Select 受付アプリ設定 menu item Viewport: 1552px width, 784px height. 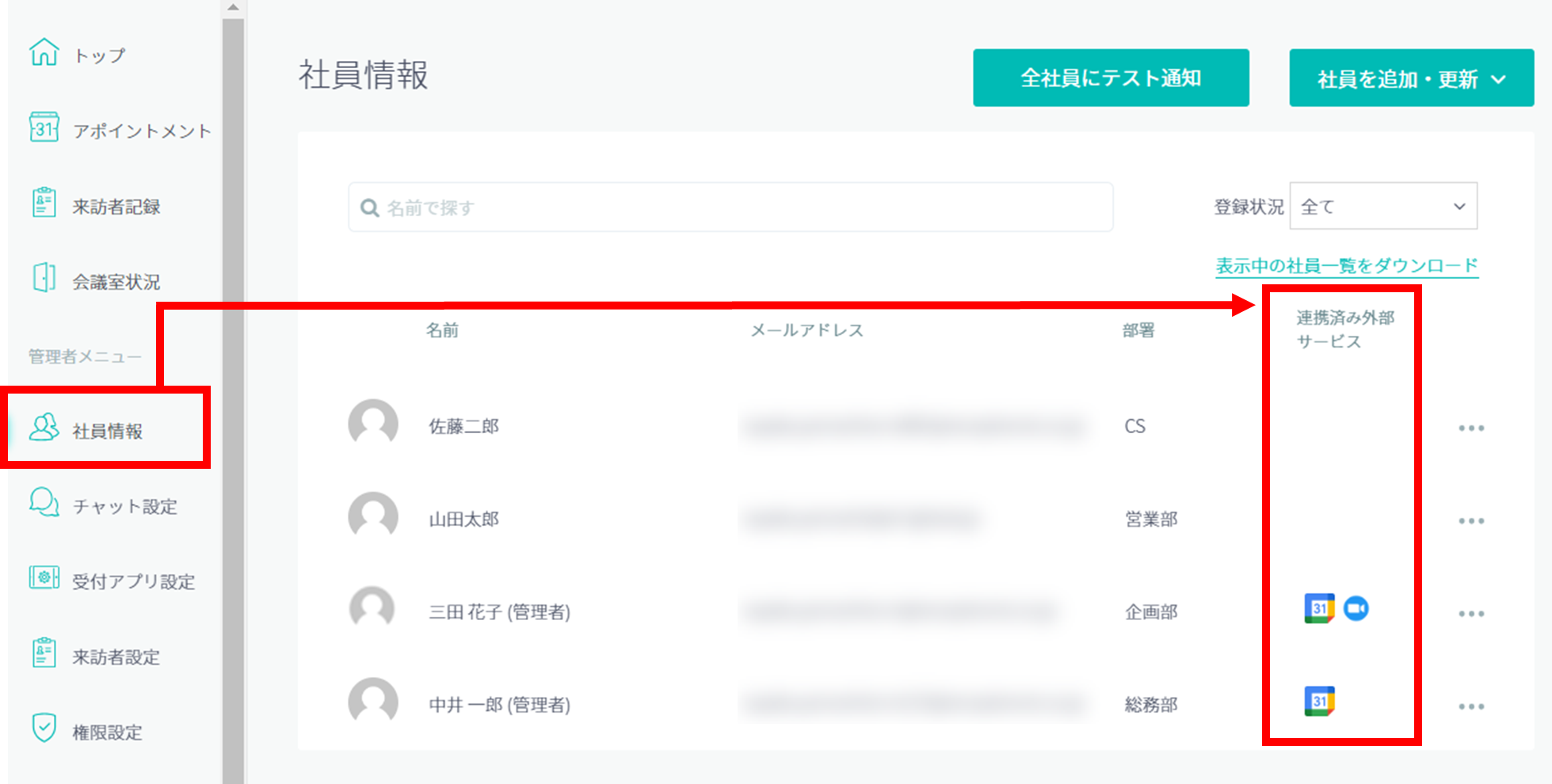(133, 581)
